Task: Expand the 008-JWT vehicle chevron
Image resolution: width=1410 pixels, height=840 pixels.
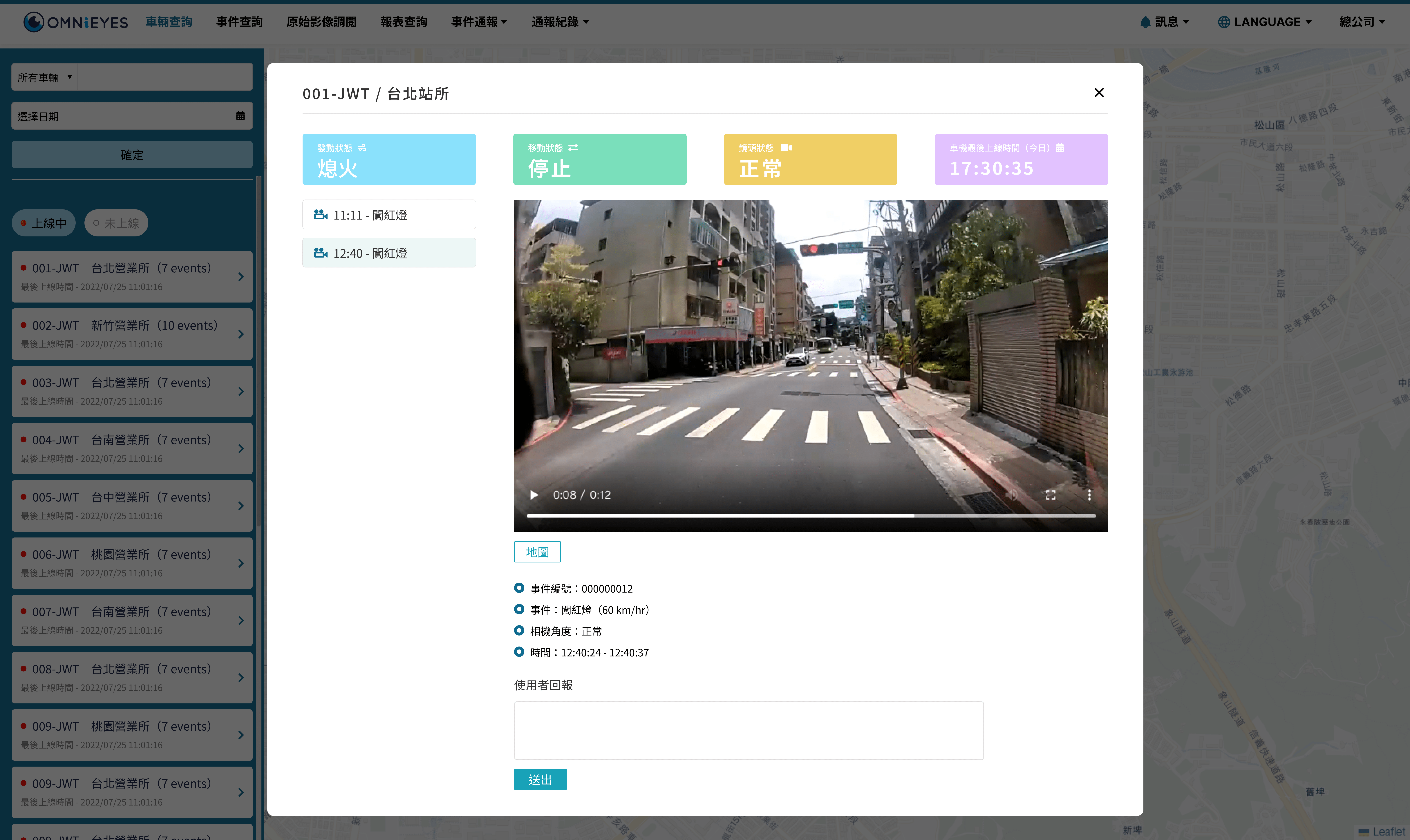Action: (x=241, y=678)
